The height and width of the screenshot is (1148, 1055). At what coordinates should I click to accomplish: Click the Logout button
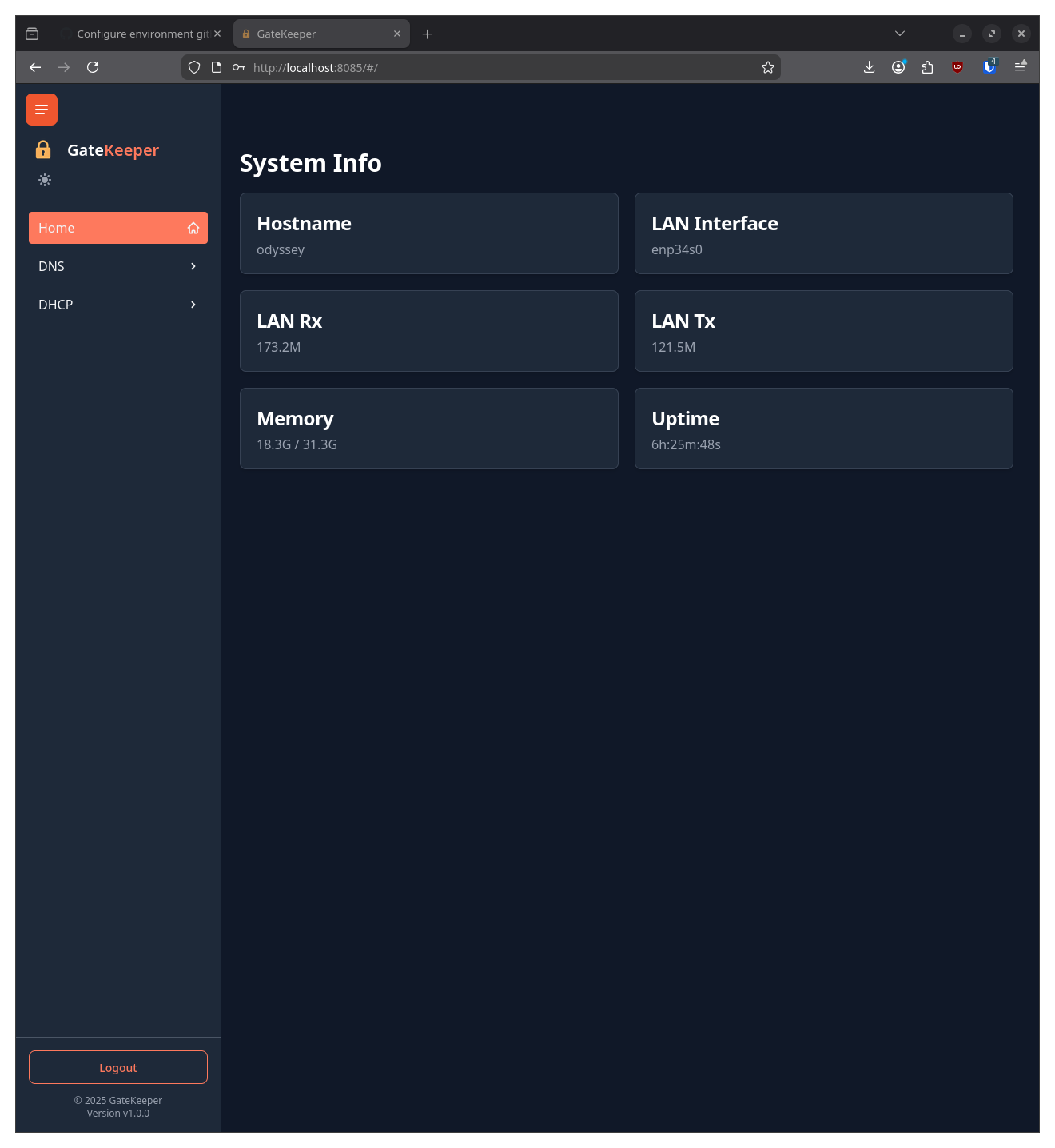click(x=117, y=1067)
